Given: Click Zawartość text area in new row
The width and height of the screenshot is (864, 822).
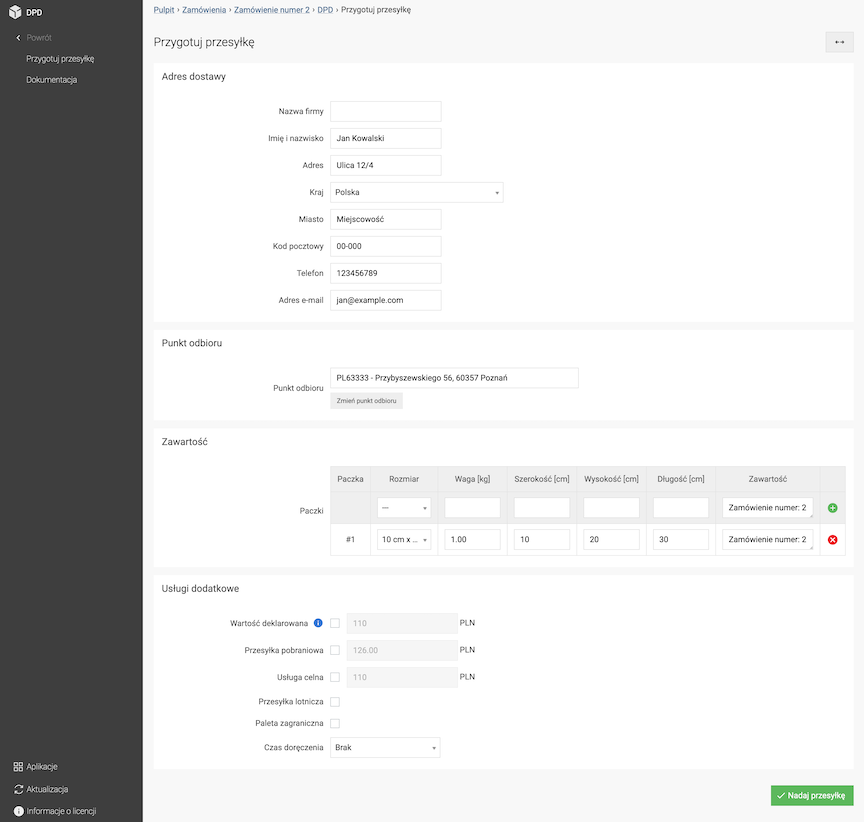Looking at the screenshot, I should [768, 508].
